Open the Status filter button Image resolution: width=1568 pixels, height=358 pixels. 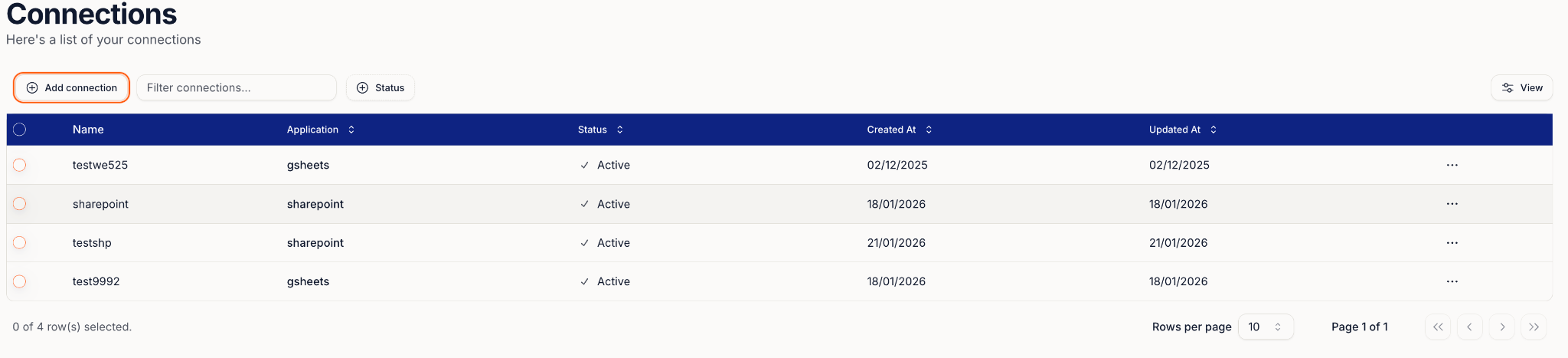click(x=381, y=87)
